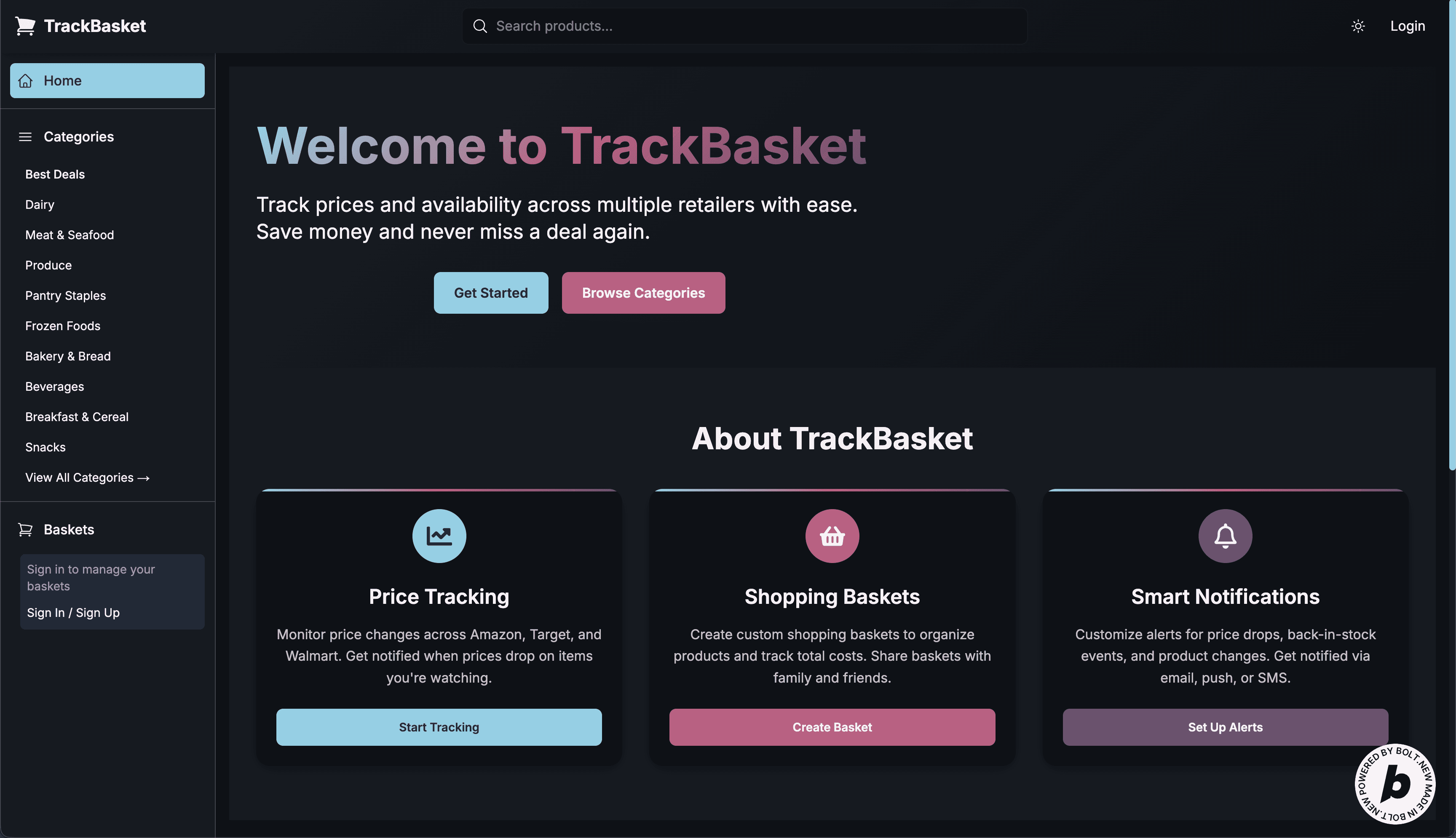
Task: Open the Bolt.new badge
Action: [1394, 784]
